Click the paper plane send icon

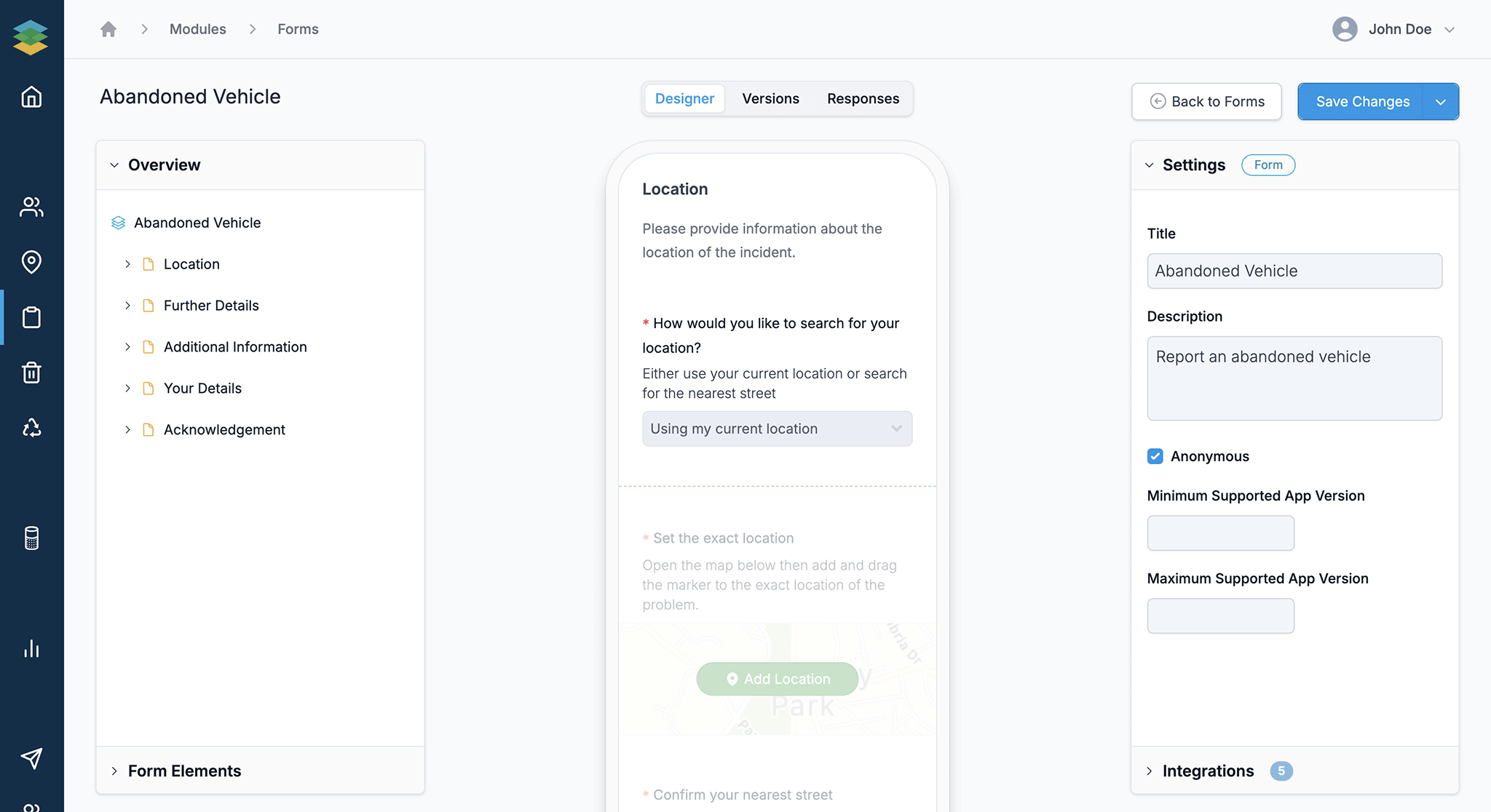point(31,758)
